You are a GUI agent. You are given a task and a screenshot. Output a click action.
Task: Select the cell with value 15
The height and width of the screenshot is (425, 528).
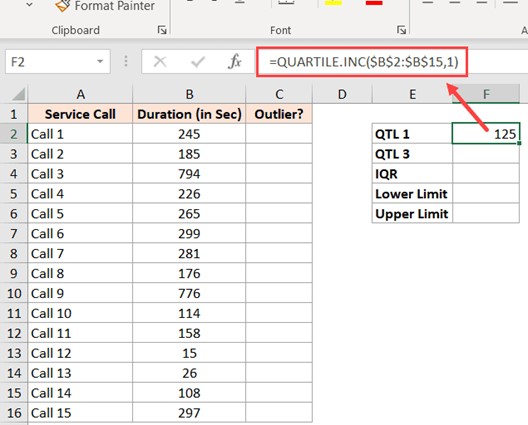click(189, 353)
